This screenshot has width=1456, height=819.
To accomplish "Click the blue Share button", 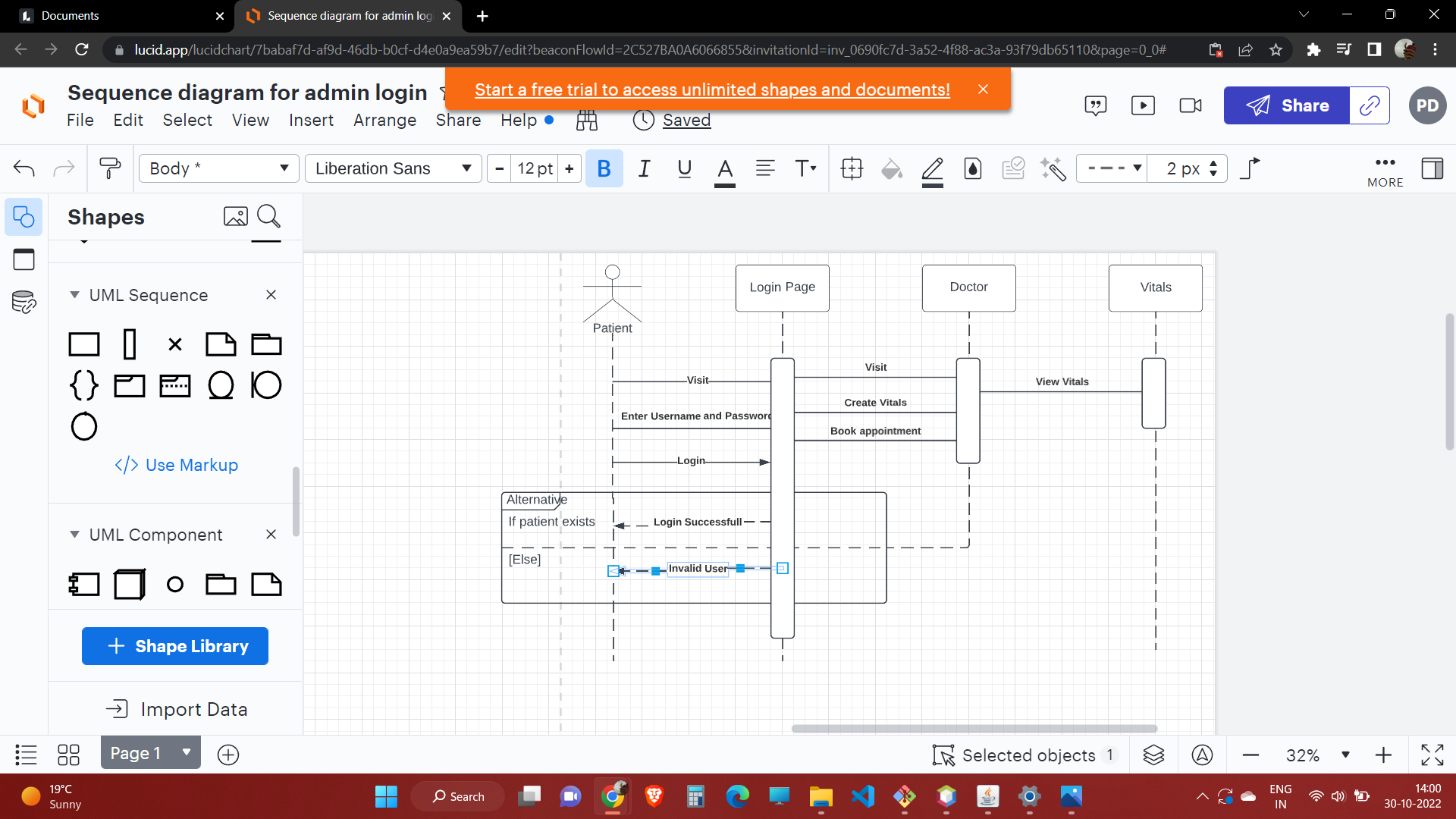I will pos(1287,105).
